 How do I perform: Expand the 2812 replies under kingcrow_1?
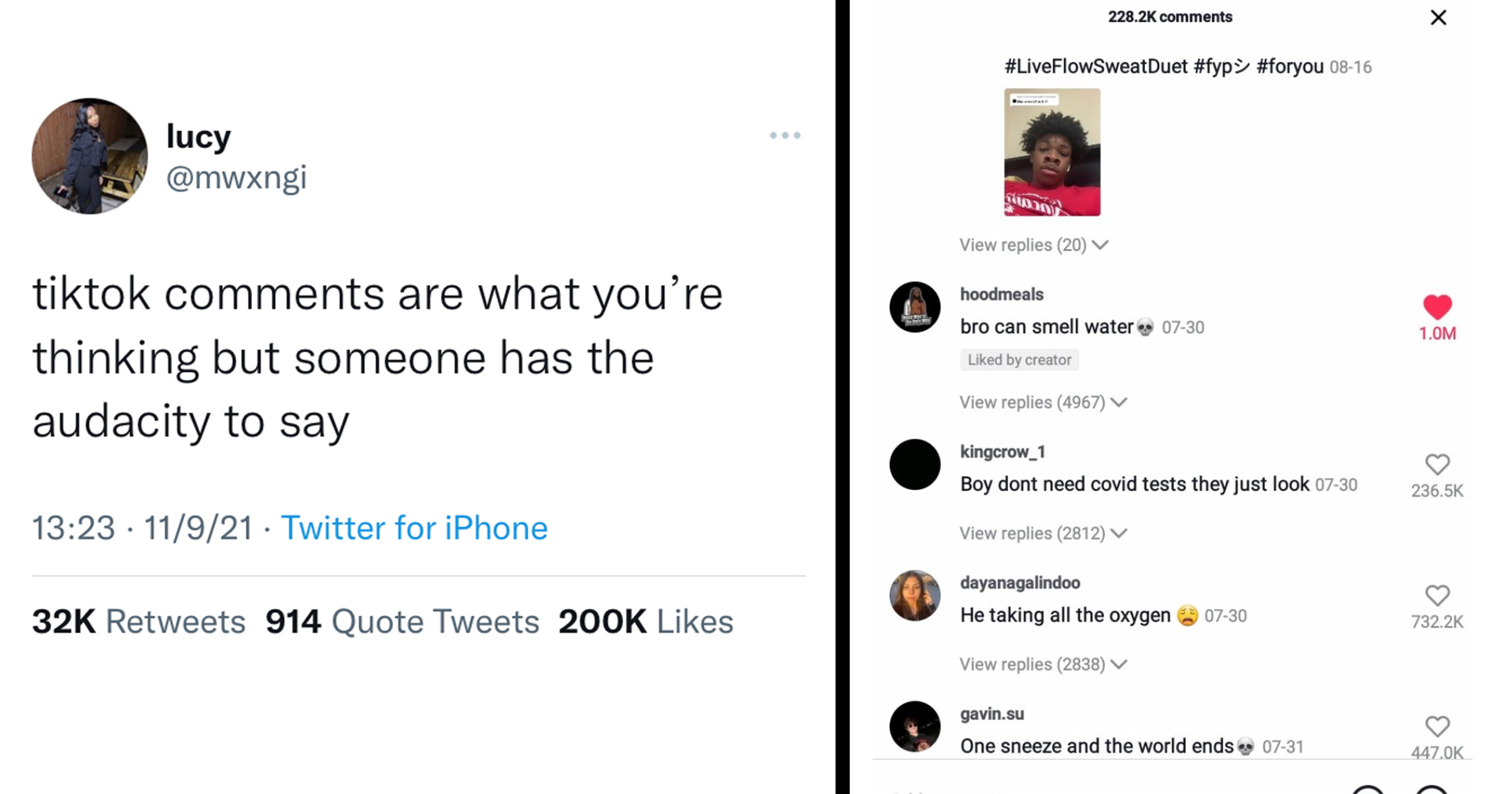coord(1043,533)
